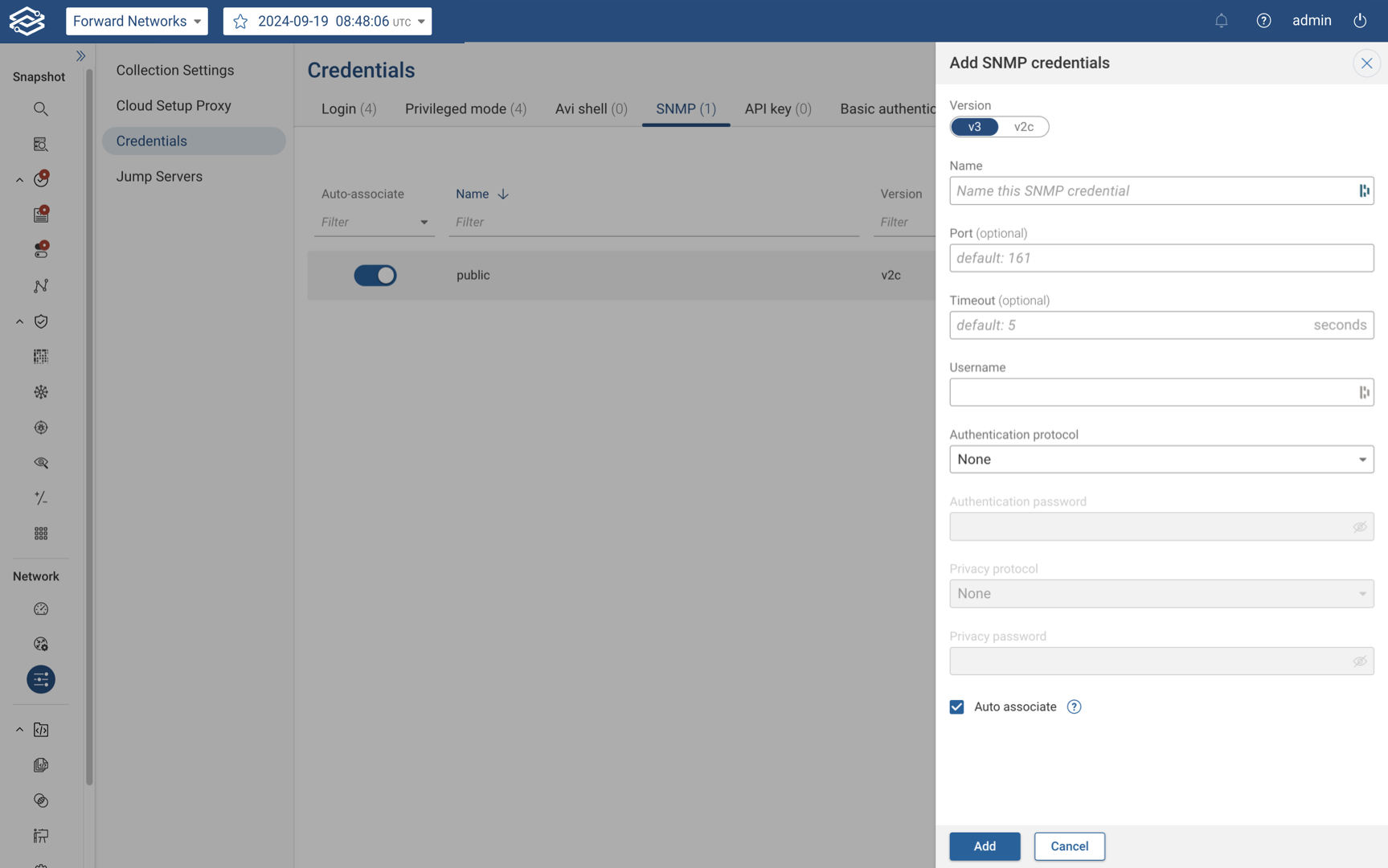The height and width of the screenshot is (868, 1388).
Task: Open the Authentication protocol dropdown
Action: pos(1161,459)
